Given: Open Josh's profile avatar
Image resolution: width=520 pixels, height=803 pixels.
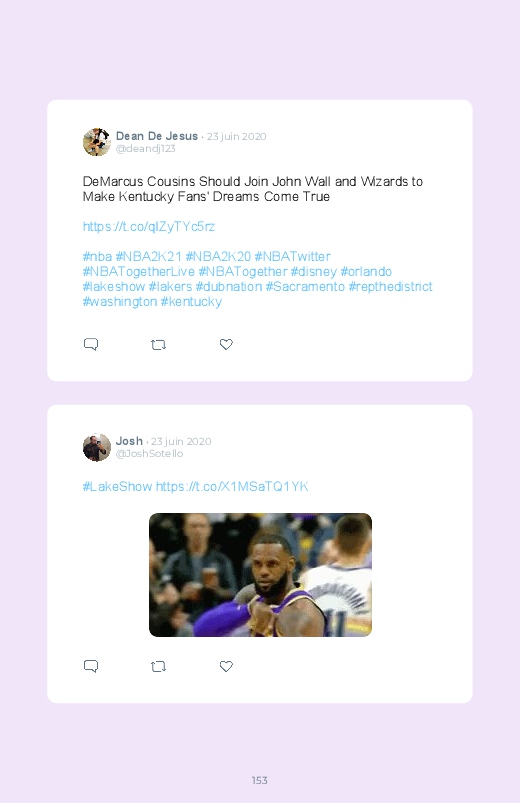Looking at the screenshot, I should point(97,447).
